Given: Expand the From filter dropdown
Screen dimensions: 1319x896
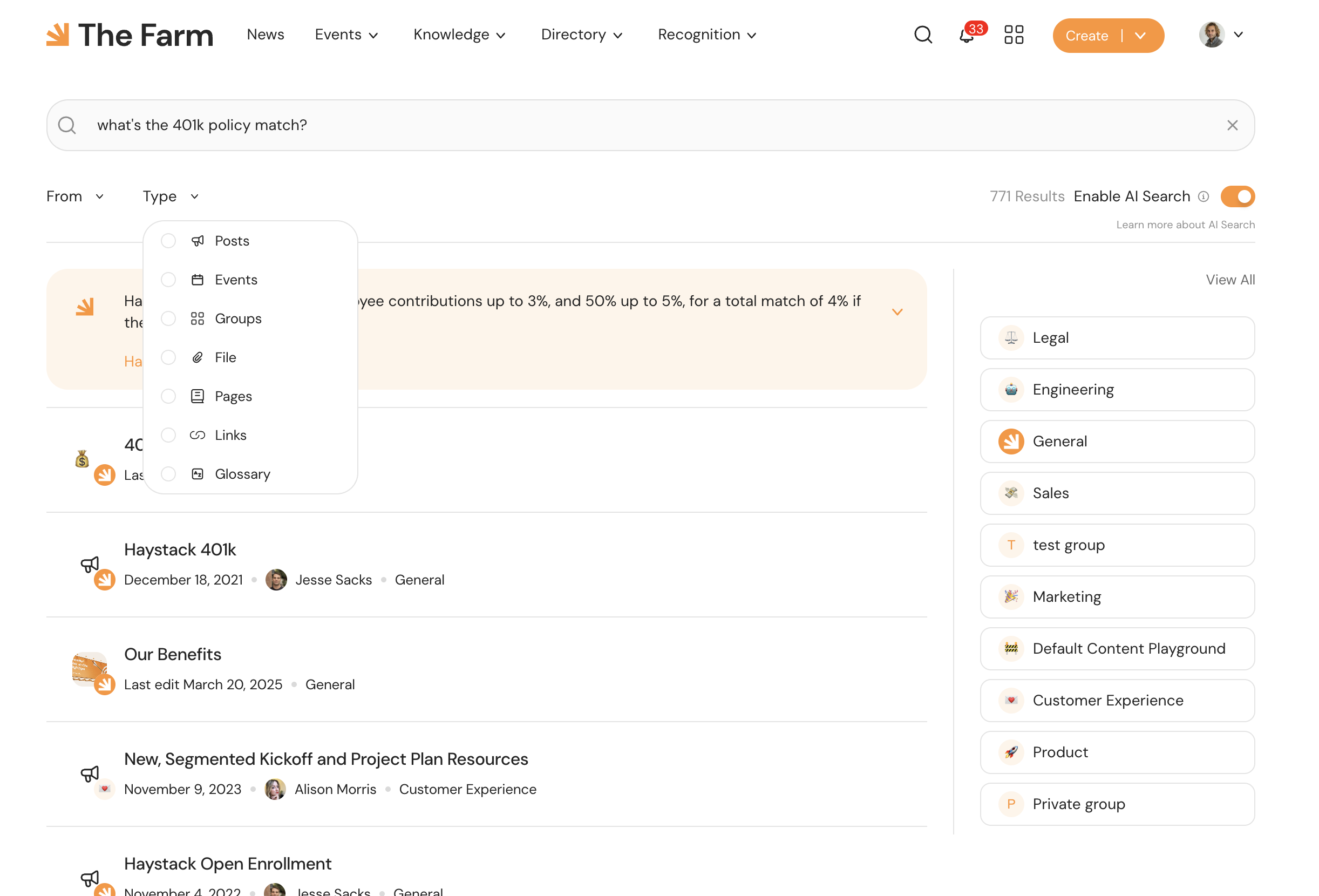Looking at the screenshot, I should 75,196.
